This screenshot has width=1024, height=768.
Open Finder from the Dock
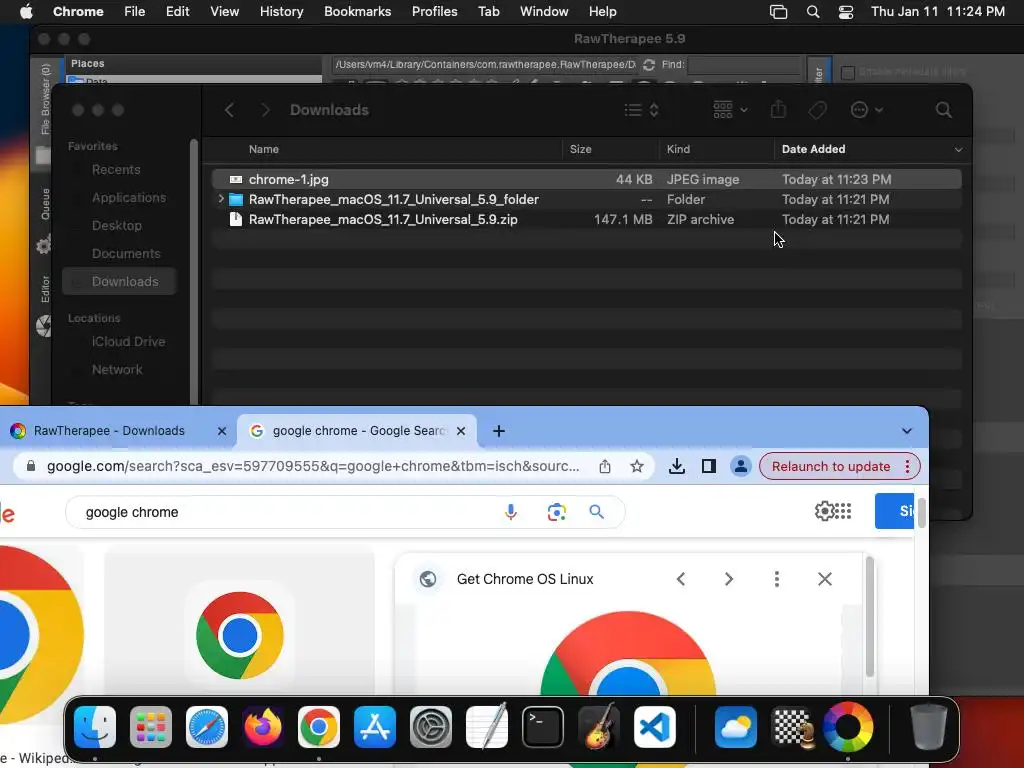[95, 727]
